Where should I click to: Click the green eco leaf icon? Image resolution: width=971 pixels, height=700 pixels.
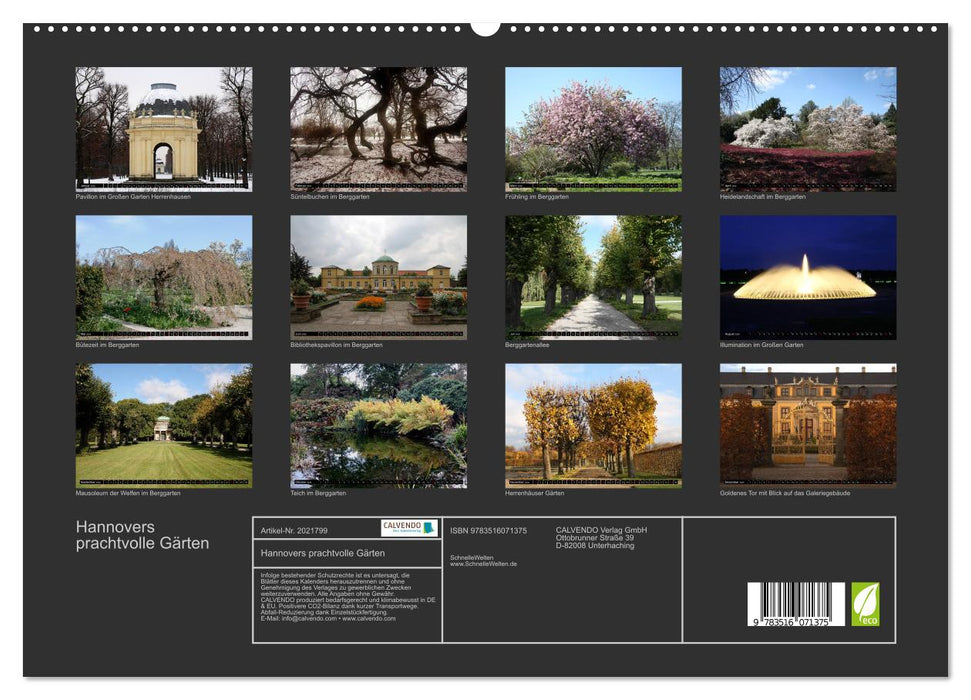click(x=865, y=604)
